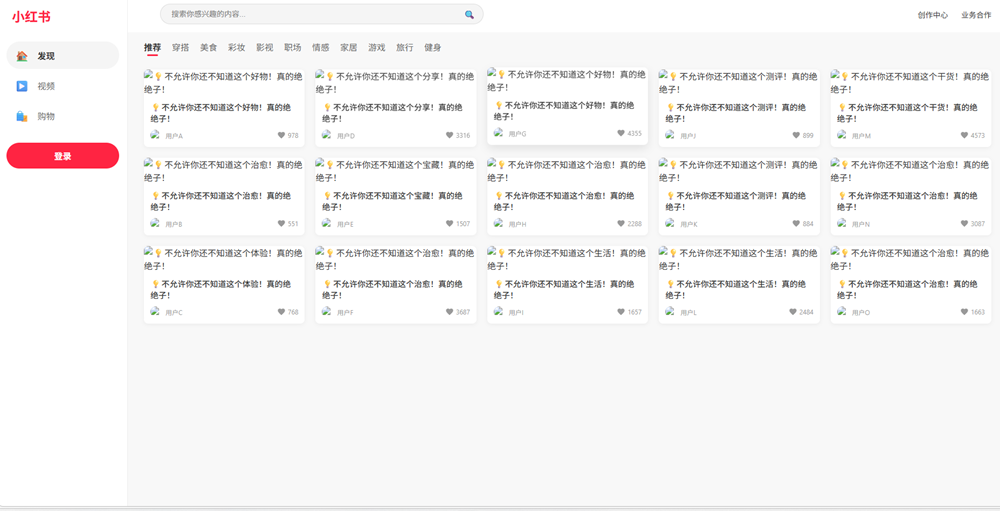The height and width of the screenshot is (511, 1000).
Task: Switch to the 穿搭 tab
Action: coord(180,47)
